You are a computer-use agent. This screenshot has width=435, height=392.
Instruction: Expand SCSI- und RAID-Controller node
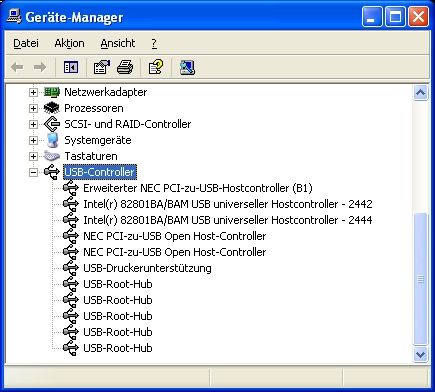tap(33, 124)
